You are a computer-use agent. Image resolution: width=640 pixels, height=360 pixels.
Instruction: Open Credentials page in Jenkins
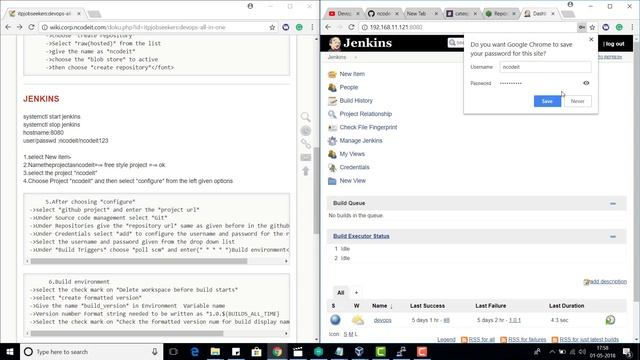[x=354, y=167]
